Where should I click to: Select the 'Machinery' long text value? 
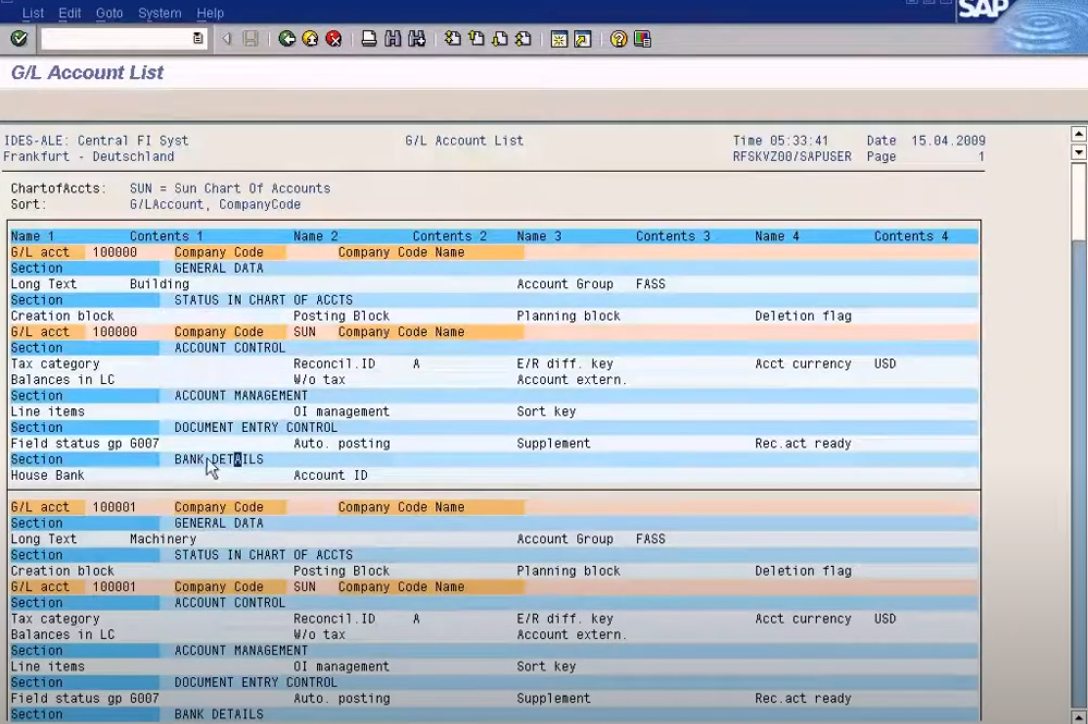(163, 539)
